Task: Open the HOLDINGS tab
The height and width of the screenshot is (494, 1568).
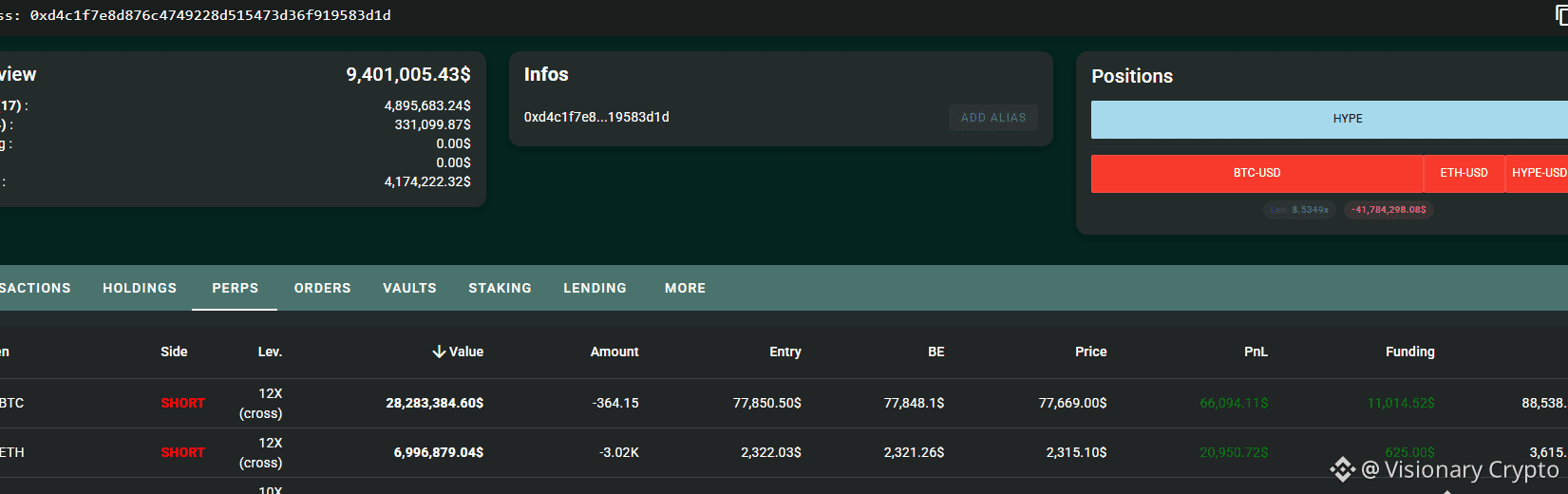Action: point(140,288)
